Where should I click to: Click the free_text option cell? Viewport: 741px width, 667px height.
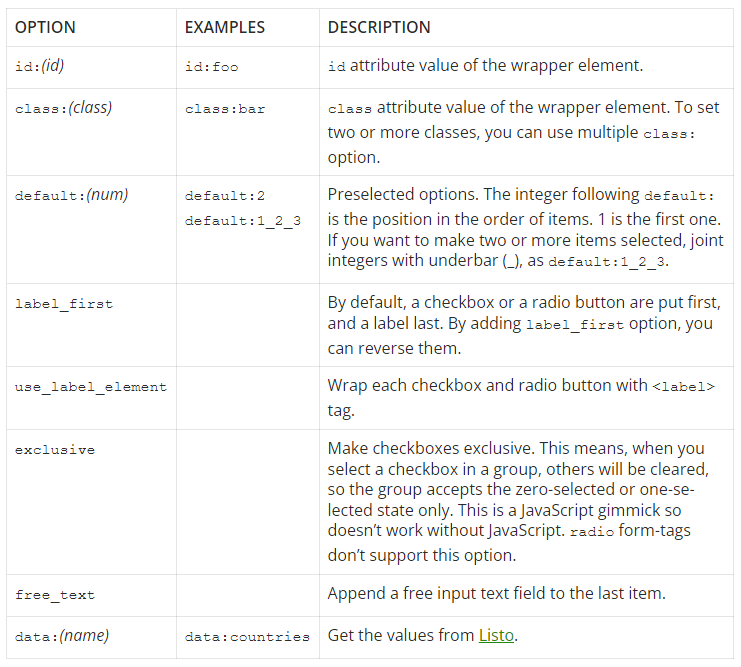tap(55, 595)
